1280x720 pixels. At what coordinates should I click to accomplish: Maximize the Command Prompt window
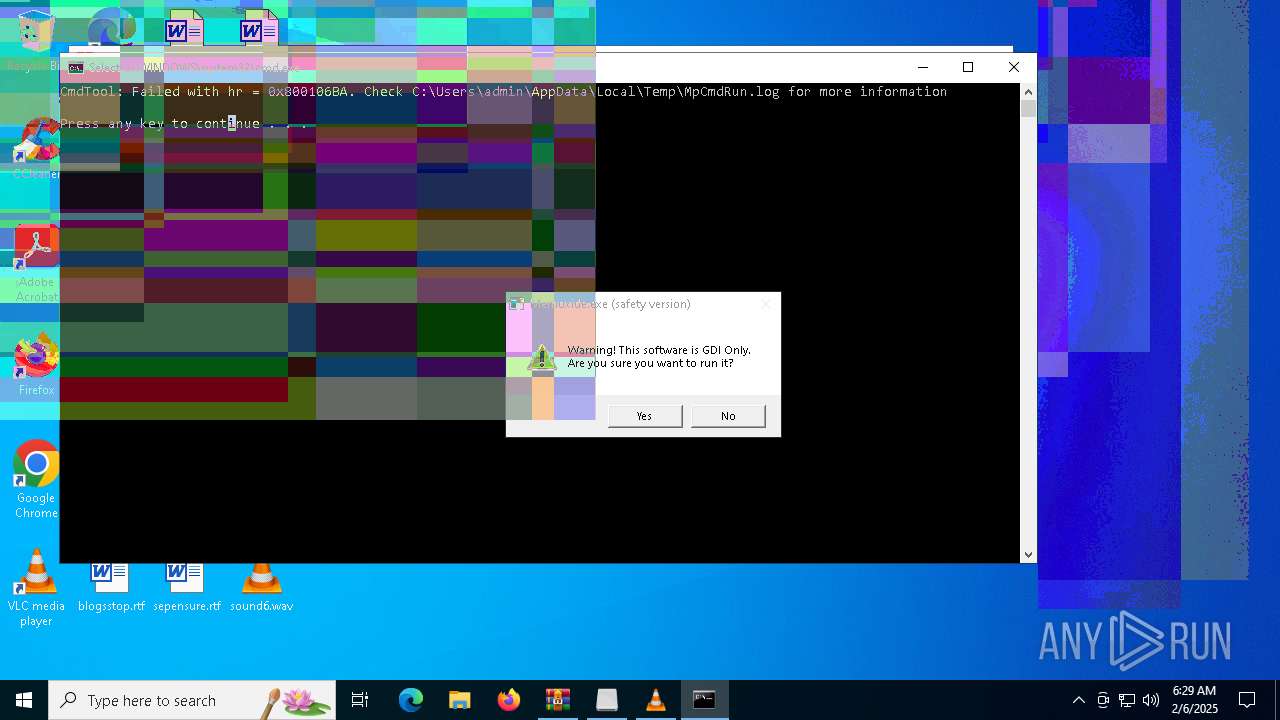pos(968,67)
